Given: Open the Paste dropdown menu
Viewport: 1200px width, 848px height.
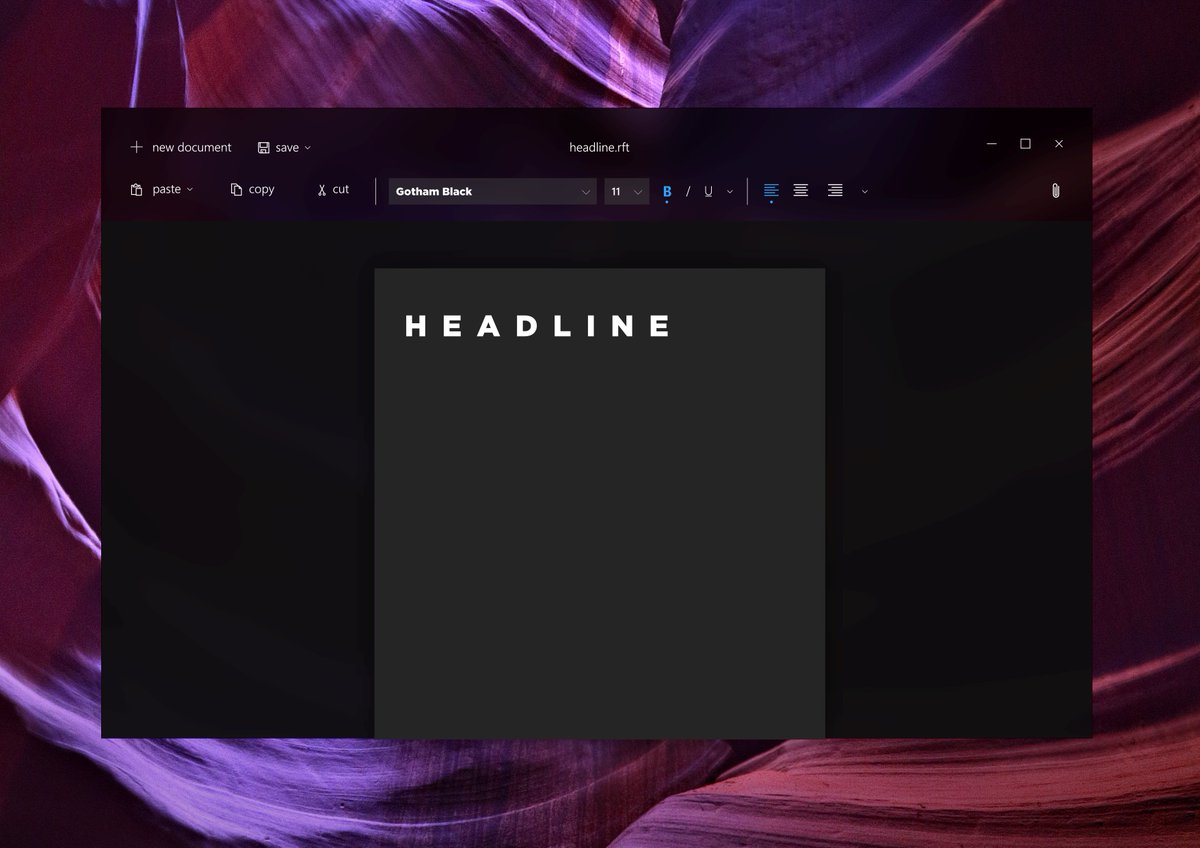Looking at the screenshot, I should (188, 188).
